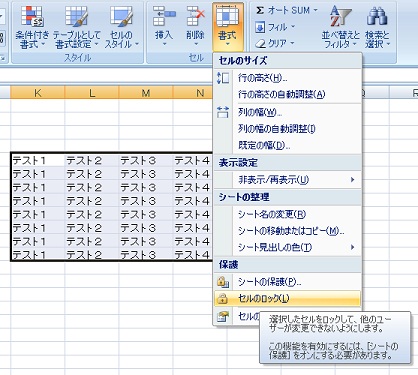
Task: Choose 列の幅の自動調整 menu entry
Action: click(x=287, y=129)
